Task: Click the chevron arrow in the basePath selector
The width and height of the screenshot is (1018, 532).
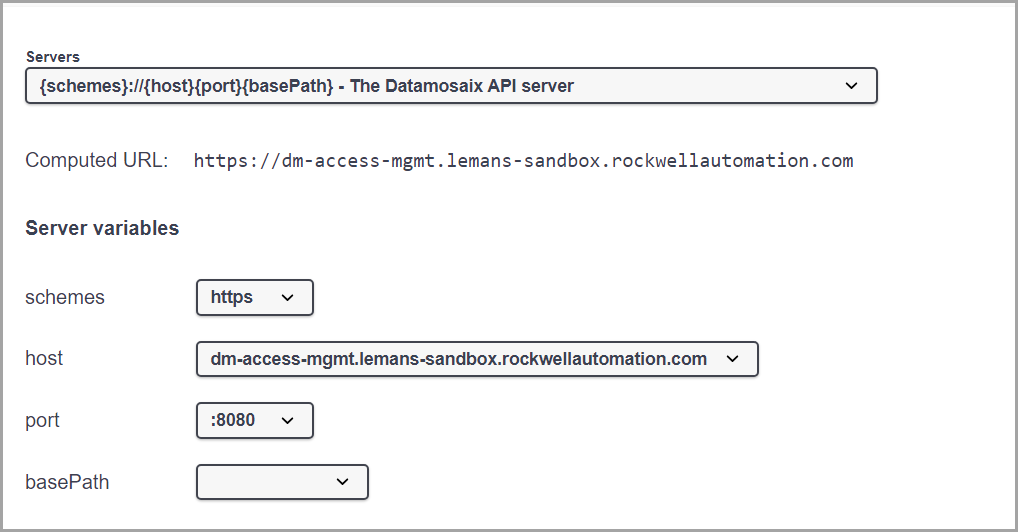Action: click(x=342, y=482)
